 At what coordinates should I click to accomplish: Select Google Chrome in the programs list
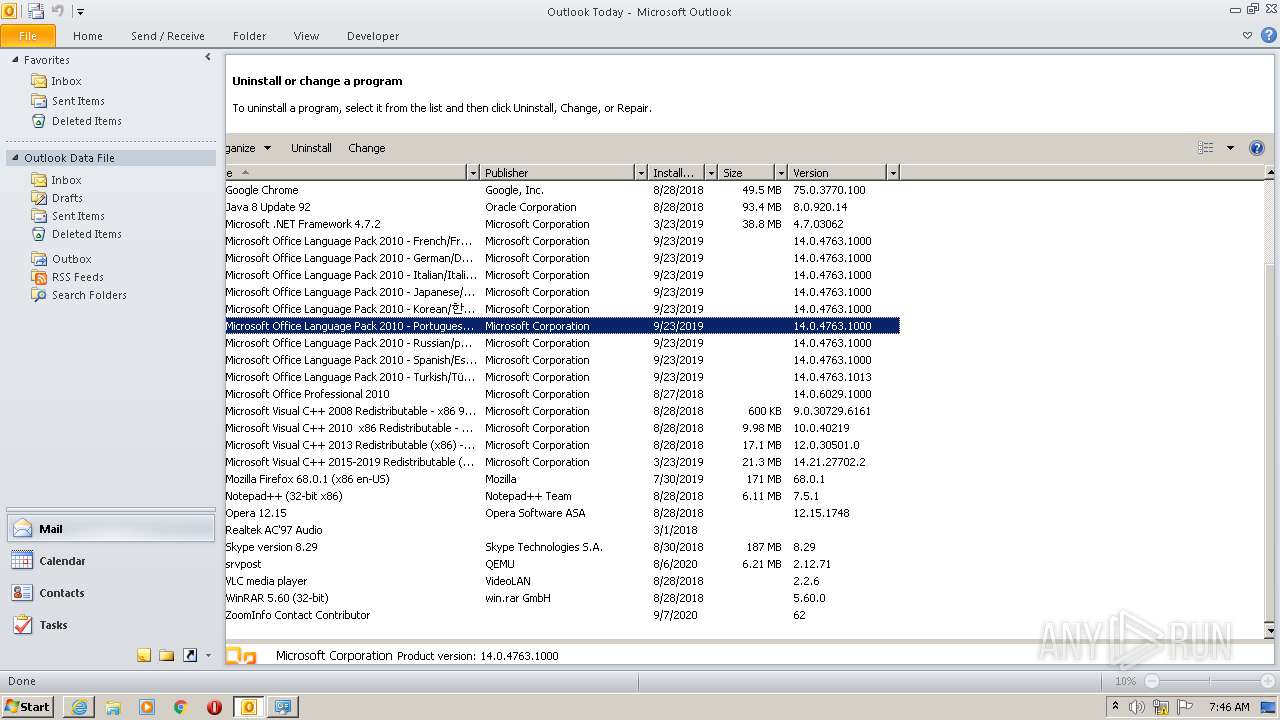[x=562, y=190]
